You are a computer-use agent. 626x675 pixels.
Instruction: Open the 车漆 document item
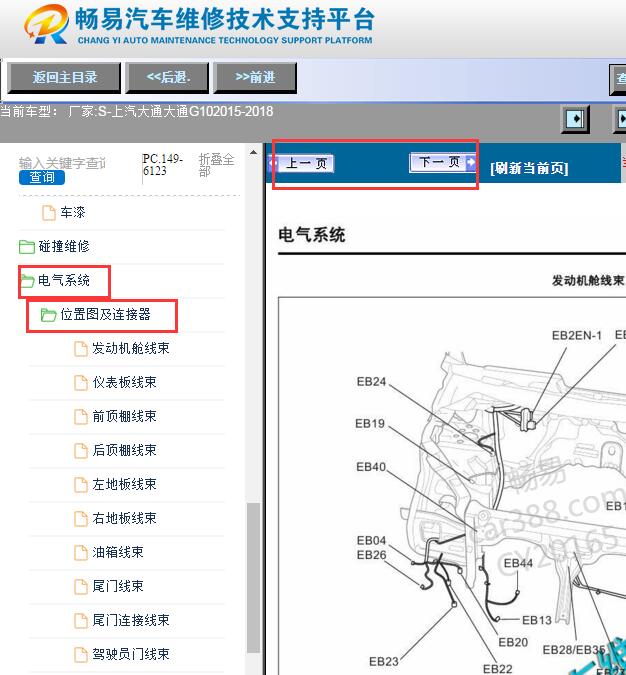point(49,213)
